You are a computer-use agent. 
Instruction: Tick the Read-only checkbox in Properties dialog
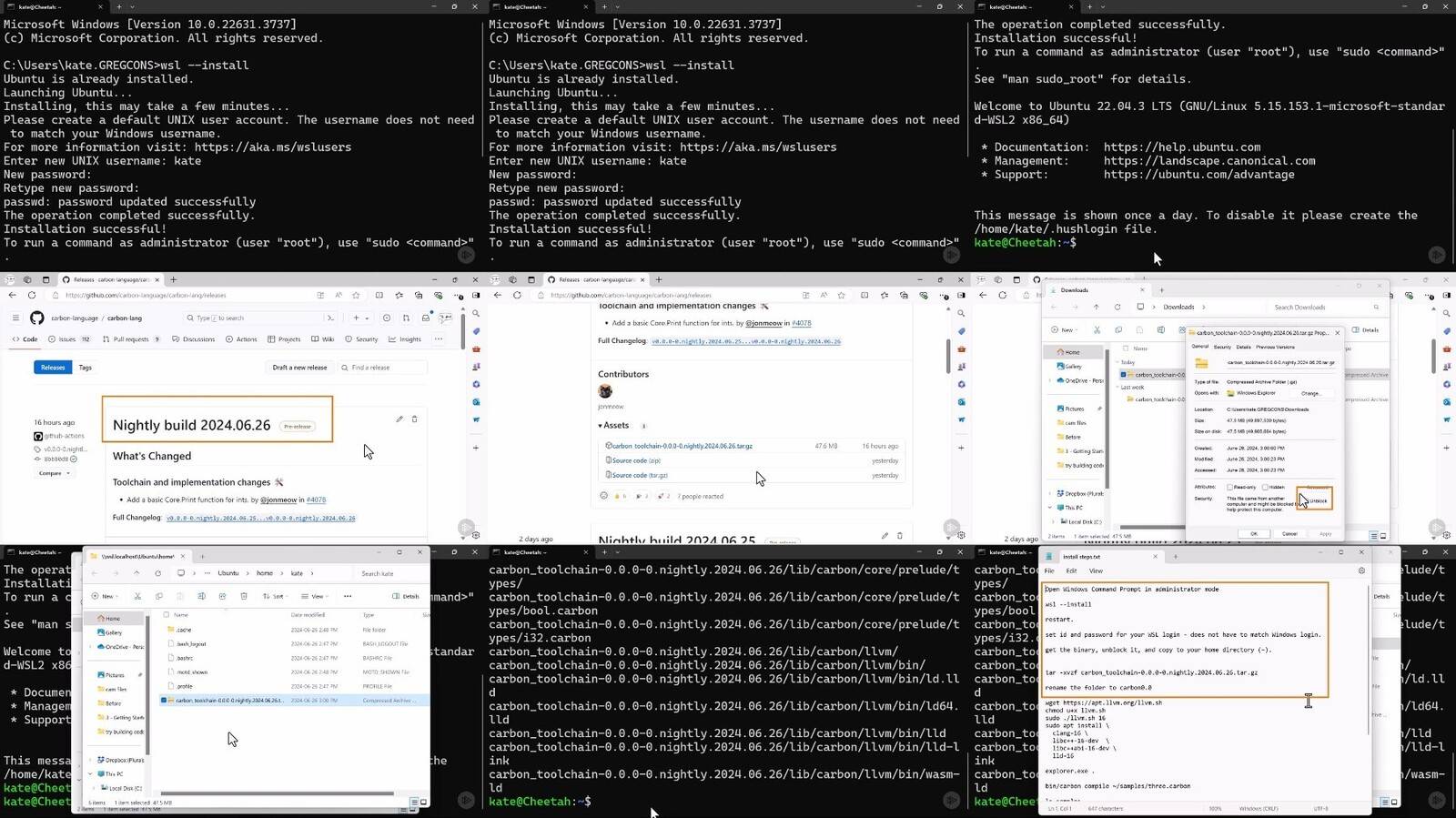[1229, 487]
